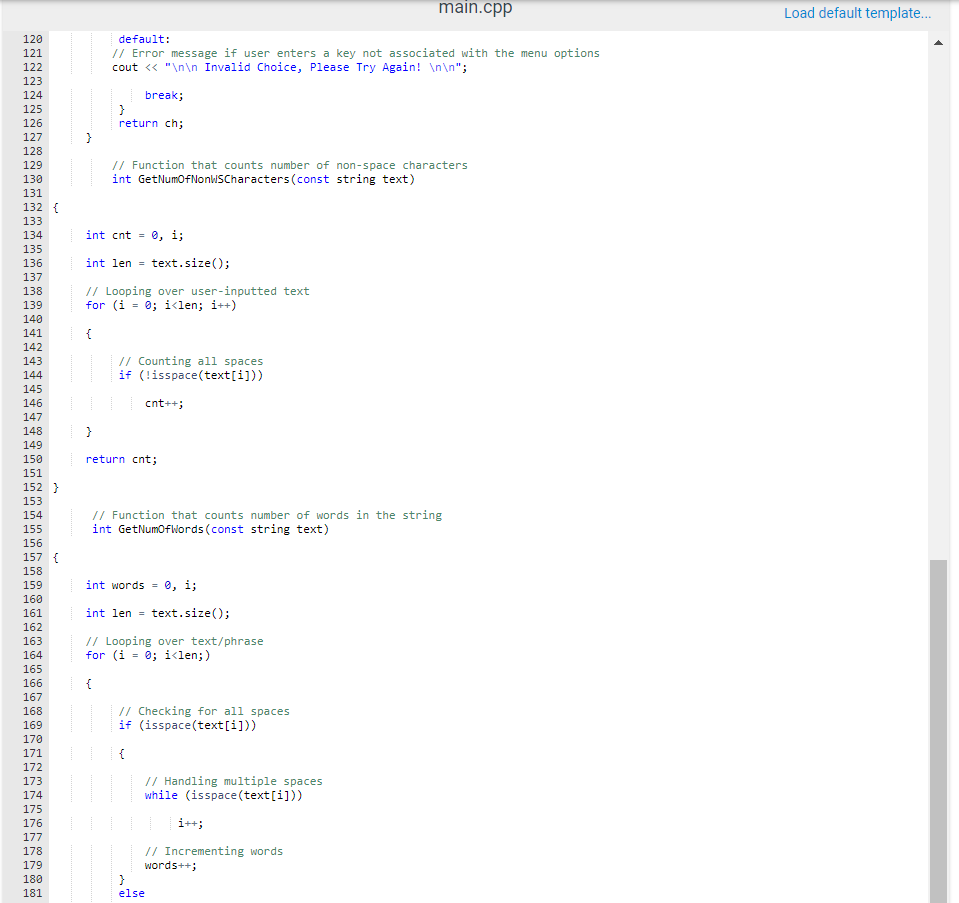This screenshot has width=959, height=903.
Task: Click the GetNumOfNonWSCharacters function name
Action: coord(213,179)
